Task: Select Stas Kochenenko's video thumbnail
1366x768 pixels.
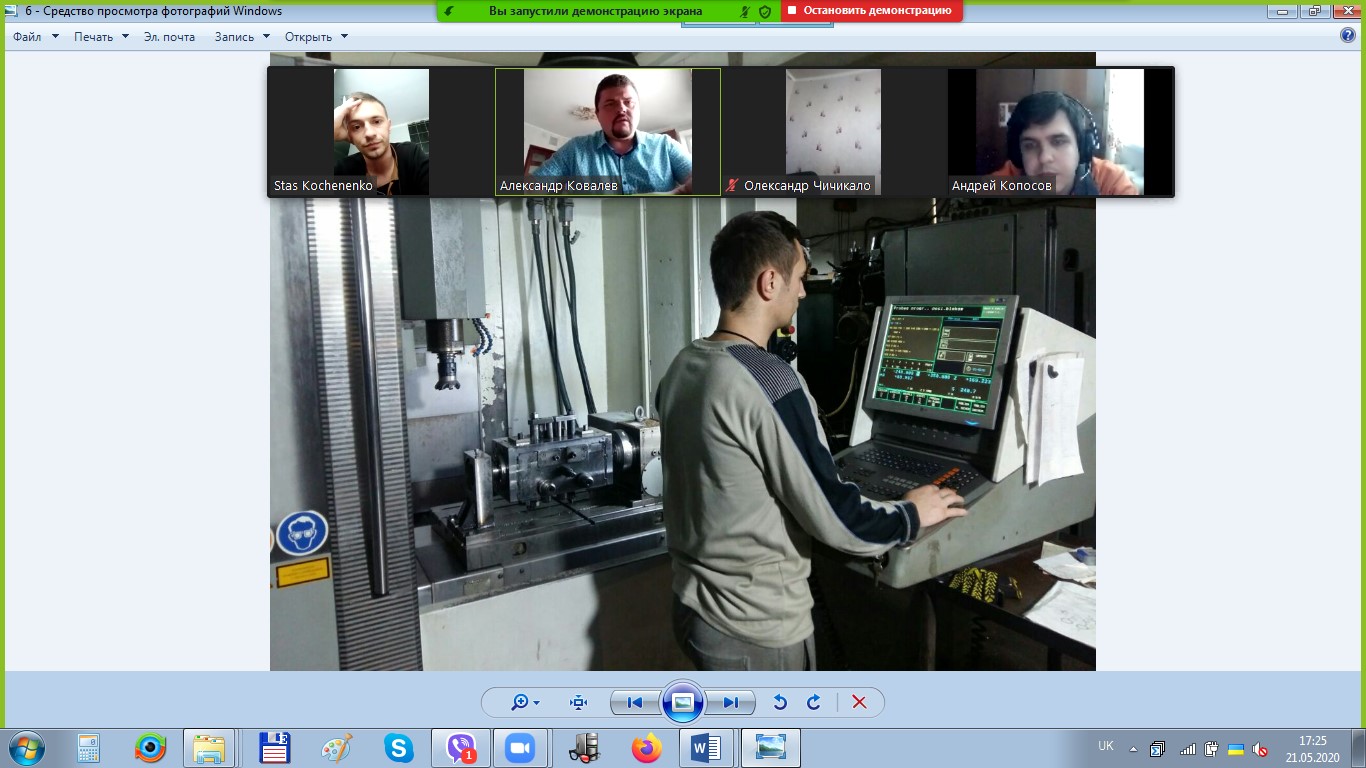Action: click(x=381, y=132)
